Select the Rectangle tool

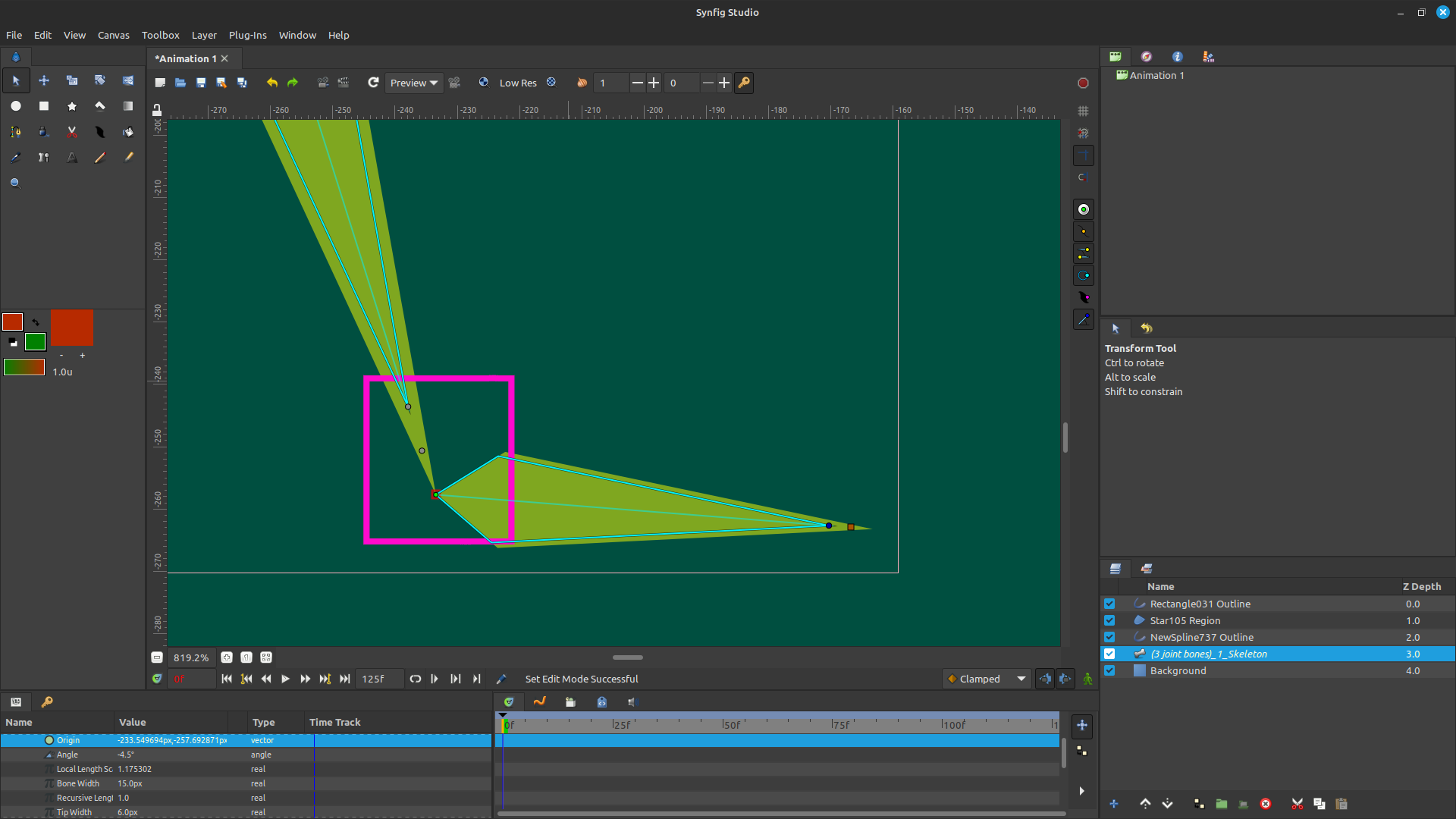pos(44,106)
